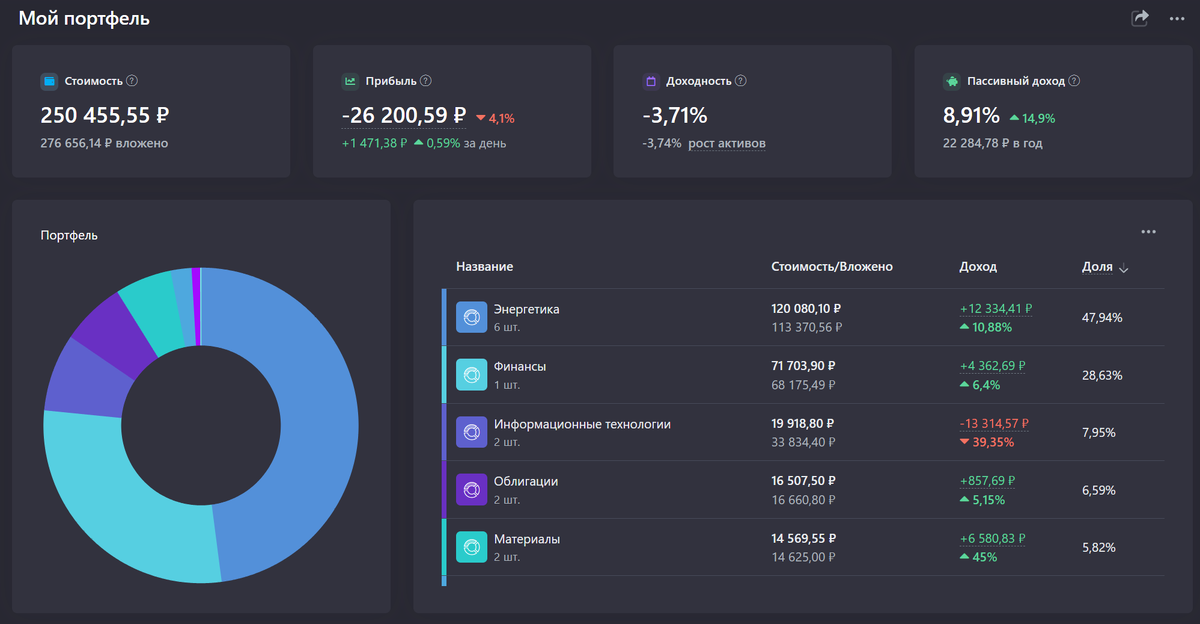Click the 28,63% share value

(1102, 375)
